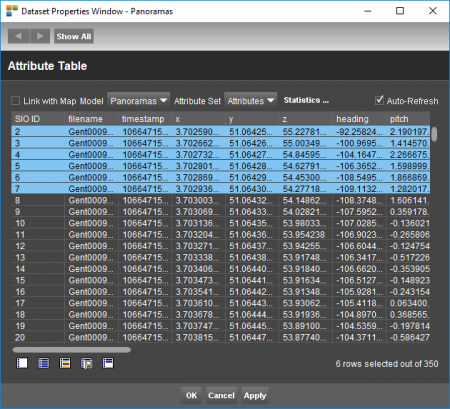450x409 pixels.
Task: Click the app logo in the title bar
Action: (x=12, y=11)
